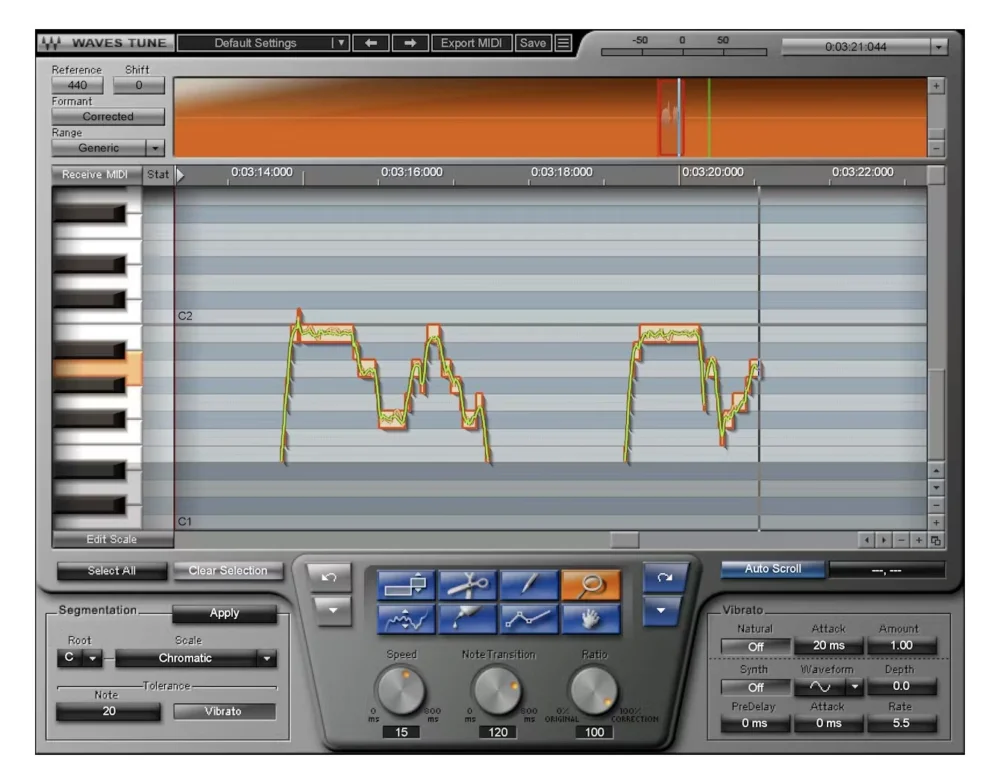This screenshot has width=1000, height=784.
Task: Click Export MIDI in the top bar
Action: point(471,43)
